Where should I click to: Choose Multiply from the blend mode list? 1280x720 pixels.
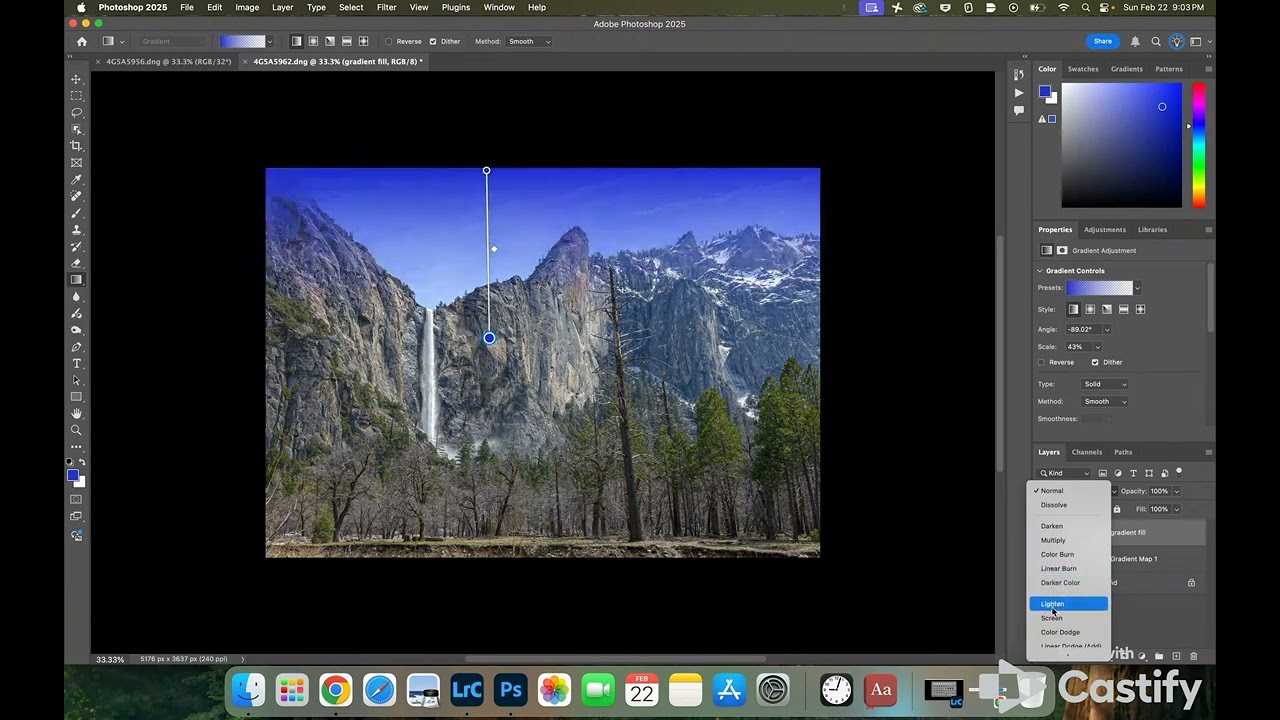coord(1053,540)
